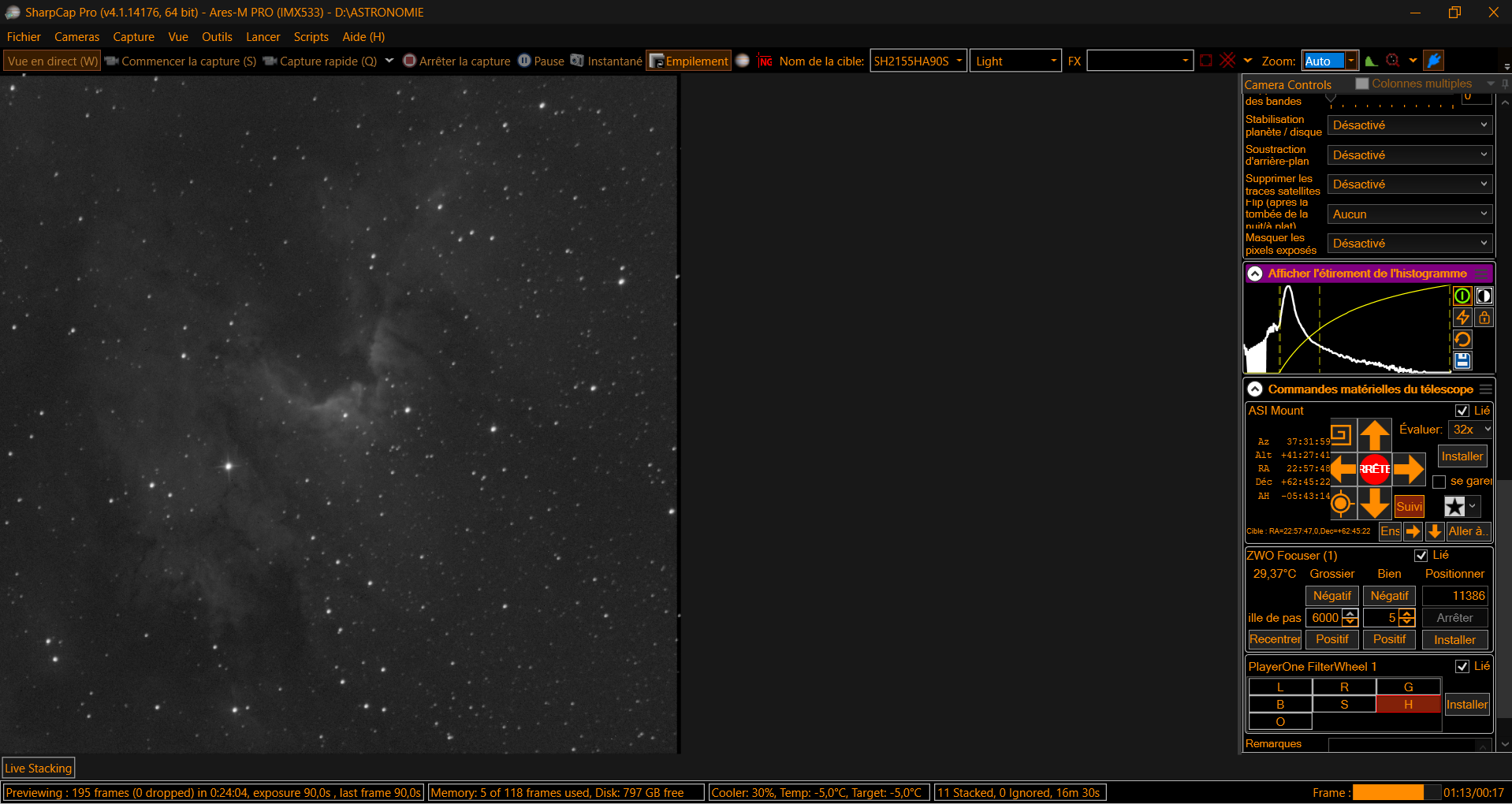Open the Outils menu
Image resolution: width=1512 pixels, height=804 pixels.
tap(217, 37)
